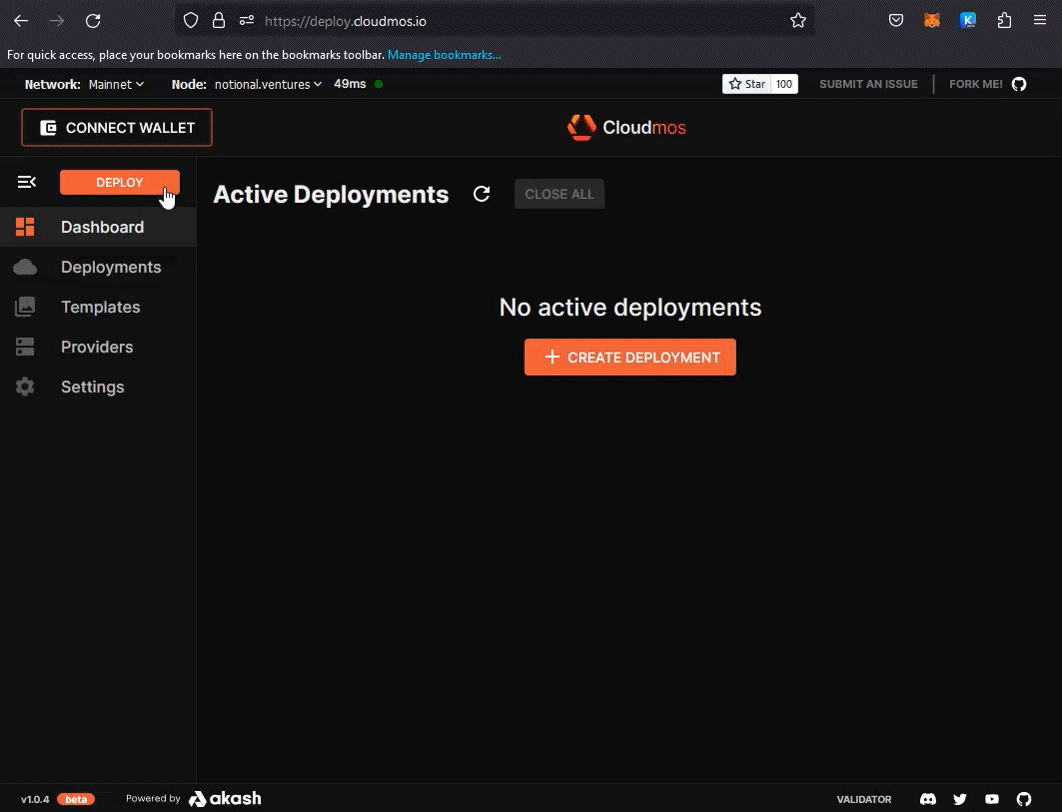The height and width of the screenshot is (812, 1062).
Task: Click the Create Deployment button
Action: tap(630, 357)
